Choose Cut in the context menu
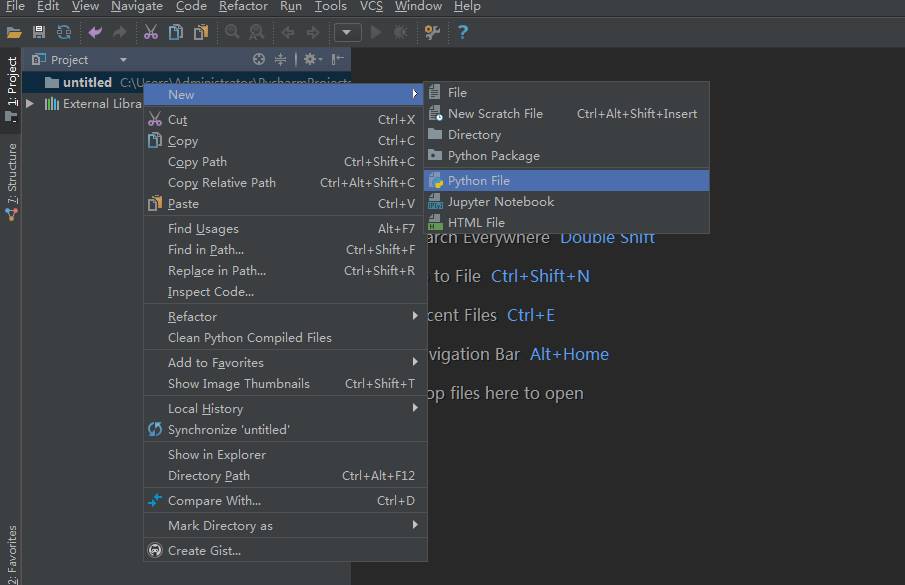The image size is (905, 585). point(283,119)
